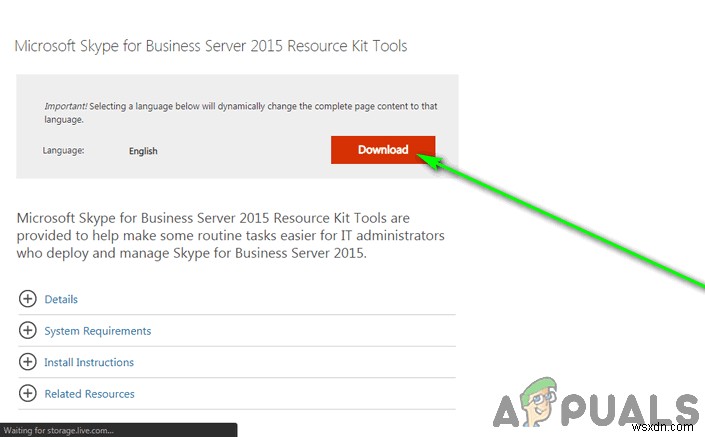705x437 pixels.
Task: Expand the Related Resources text link
Action: point(89,394)
